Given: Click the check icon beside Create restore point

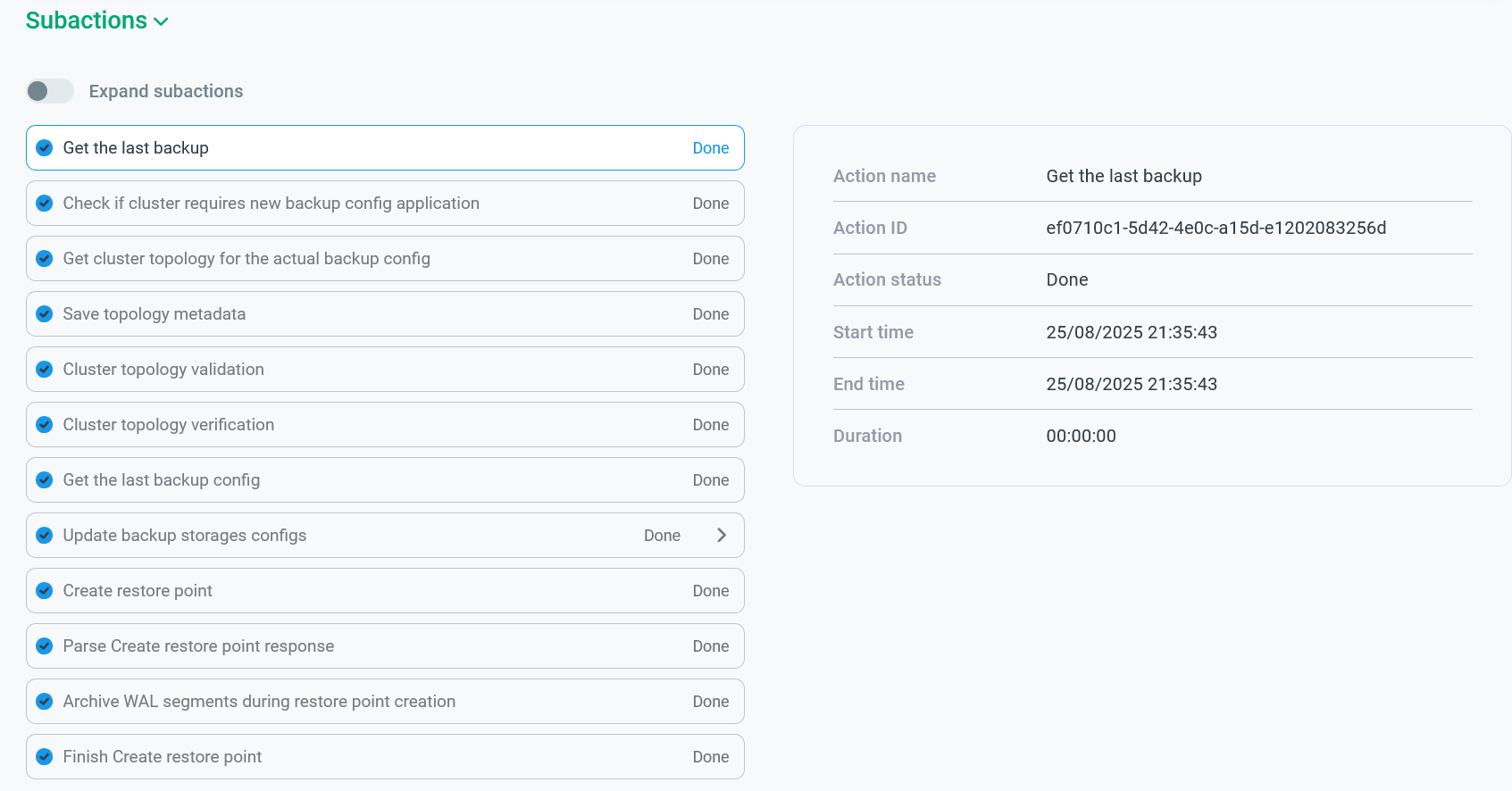Looking at the screenshot, I should 44,591.
